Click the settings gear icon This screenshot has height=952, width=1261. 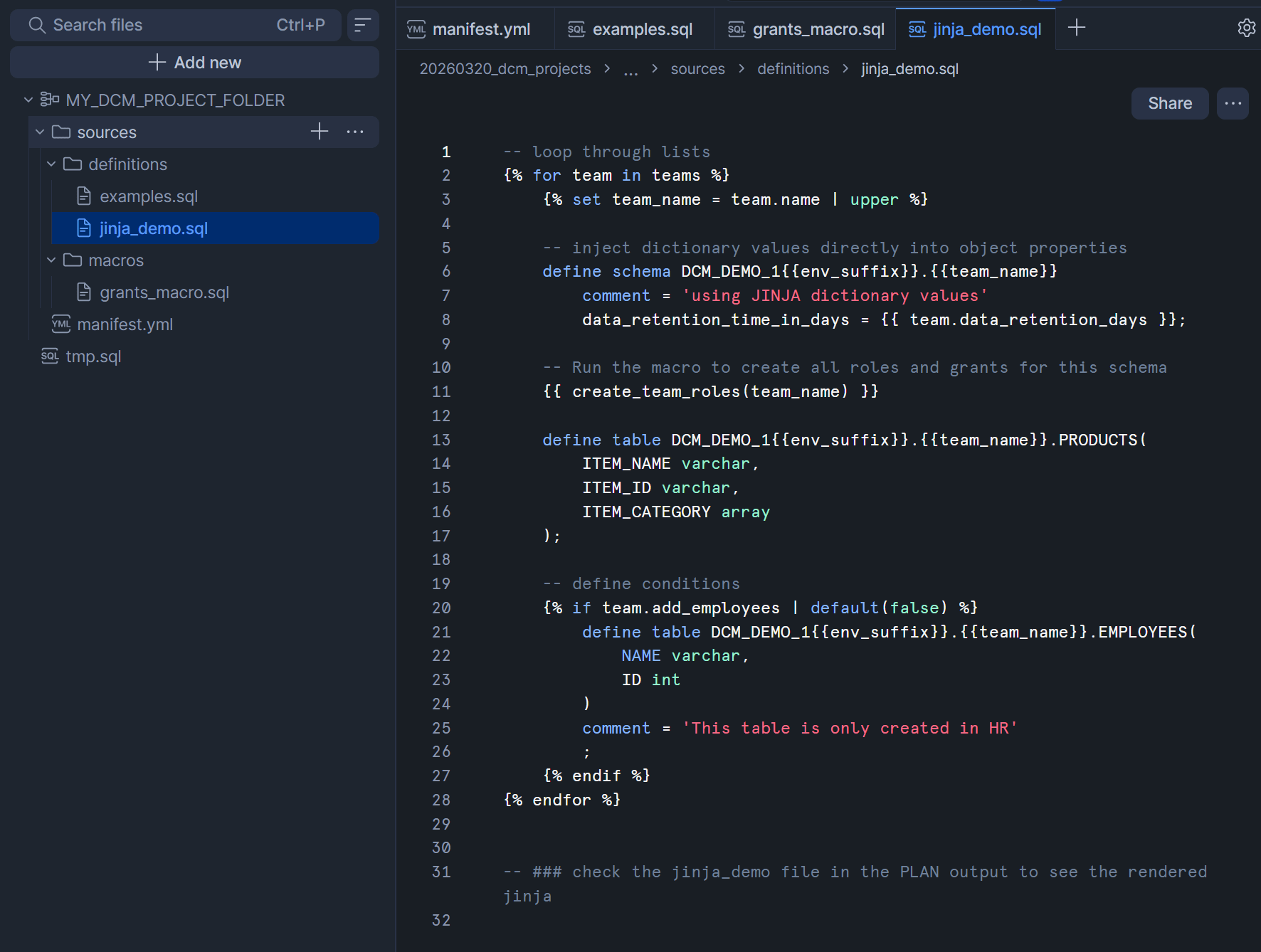click(1245, 28)
